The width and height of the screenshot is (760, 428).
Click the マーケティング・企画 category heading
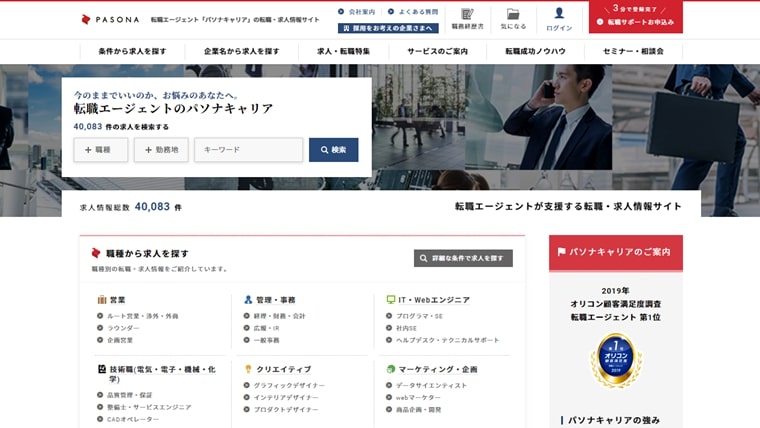(x=438, y=369)
